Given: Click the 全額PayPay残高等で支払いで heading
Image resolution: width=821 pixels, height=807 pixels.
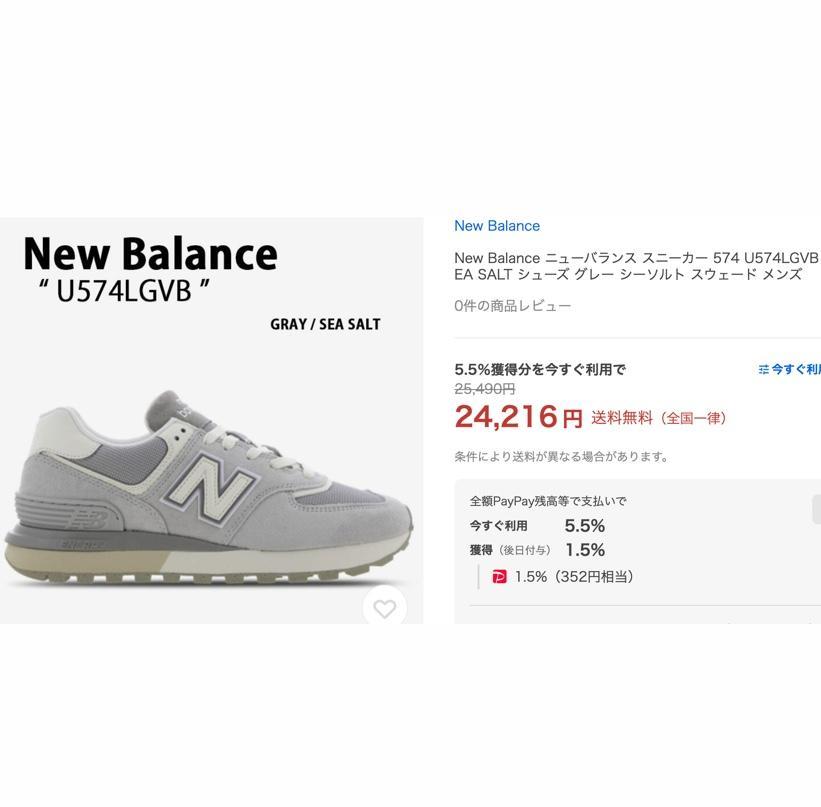Looking at the screenshot, I should [548, 501].
